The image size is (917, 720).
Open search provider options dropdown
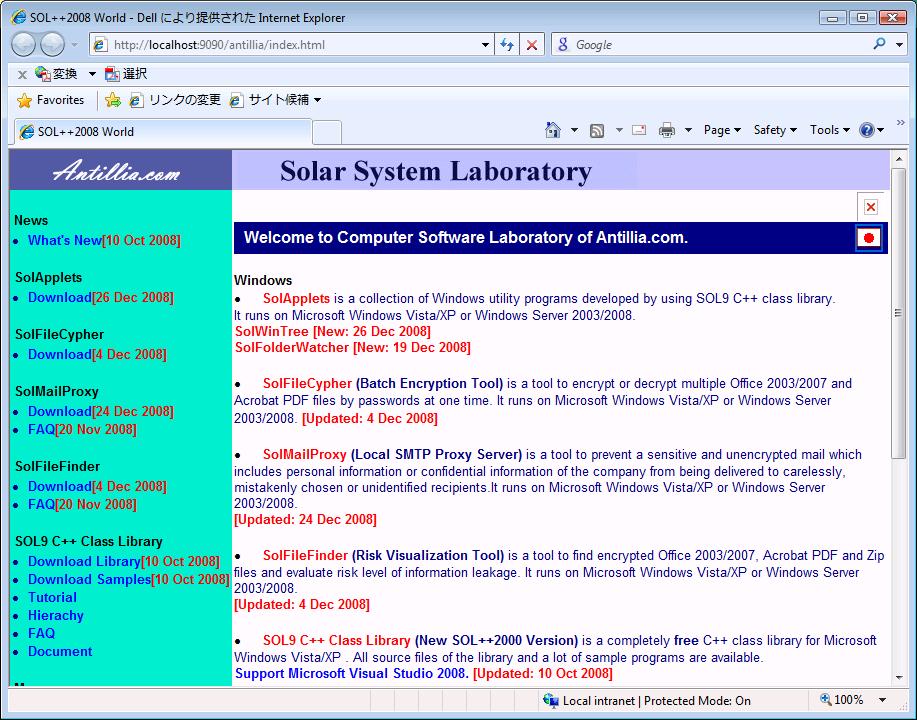coord(899,44)
